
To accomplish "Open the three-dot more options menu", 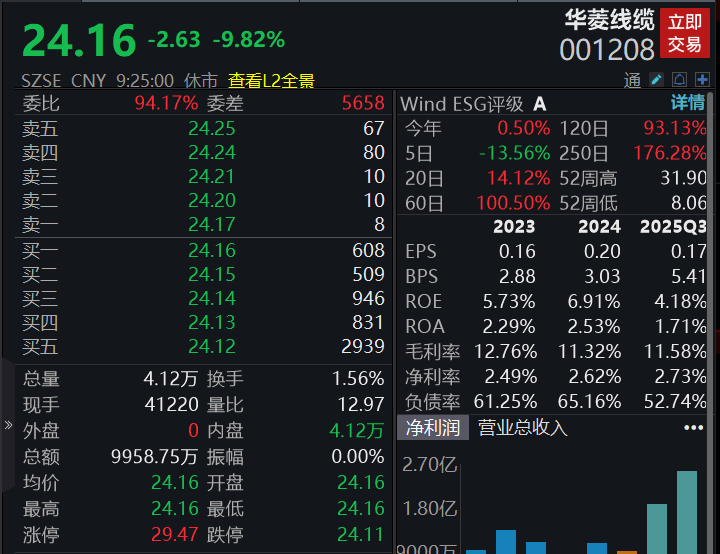I will pyautogui.click(x=693, y=428).
